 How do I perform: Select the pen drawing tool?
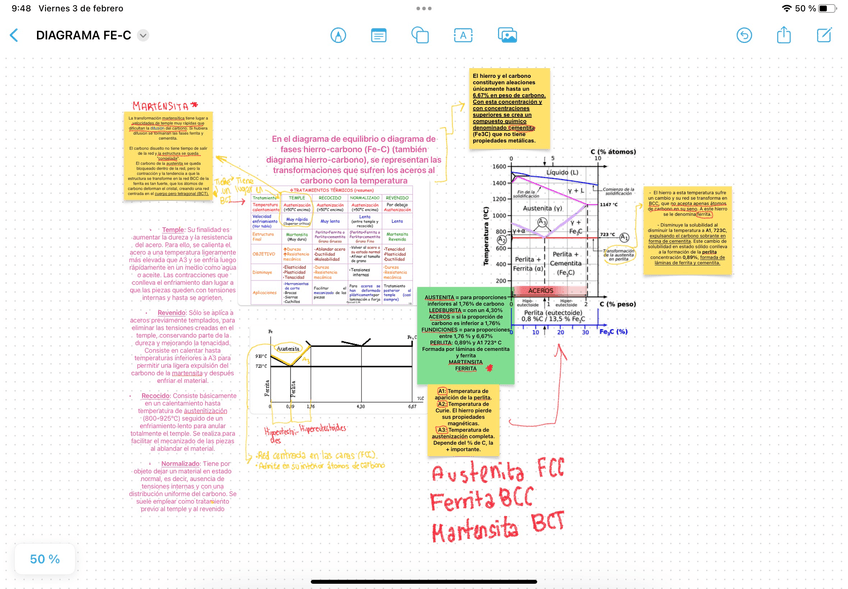[x=338, y=35]
